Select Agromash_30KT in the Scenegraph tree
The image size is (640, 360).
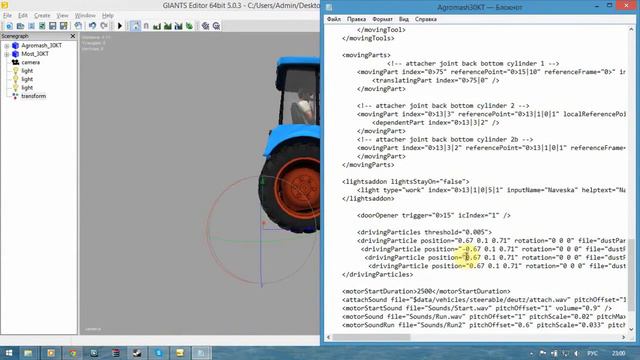[42, 45]
